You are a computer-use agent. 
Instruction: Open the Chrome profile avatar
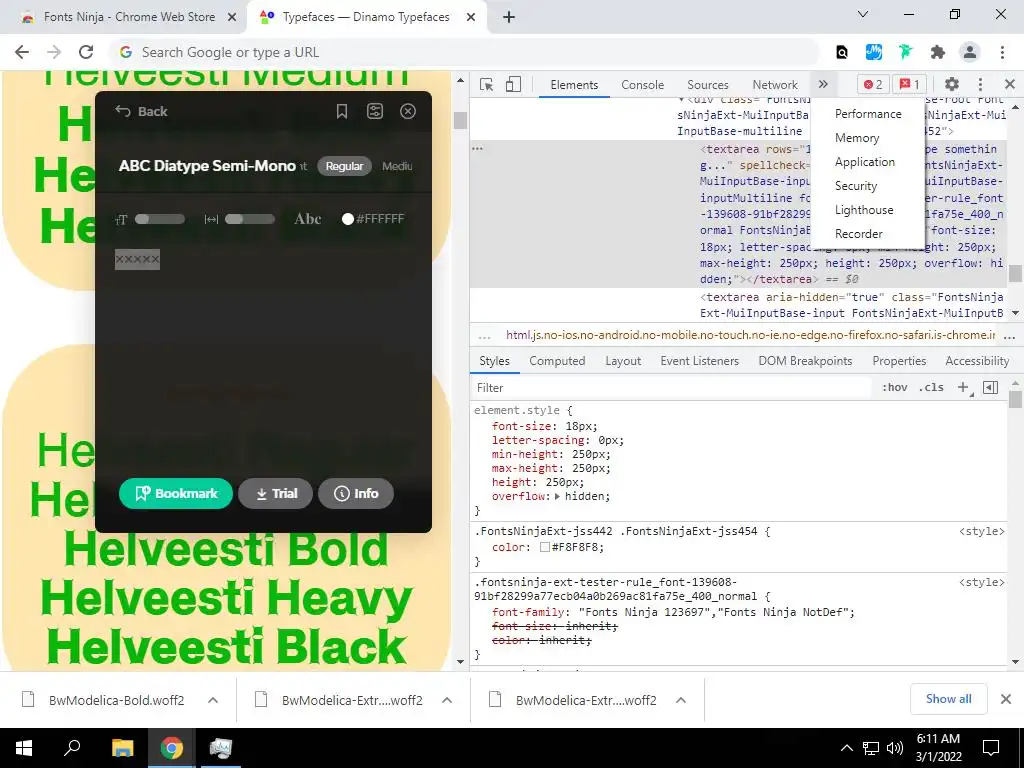tap(970, 52)
